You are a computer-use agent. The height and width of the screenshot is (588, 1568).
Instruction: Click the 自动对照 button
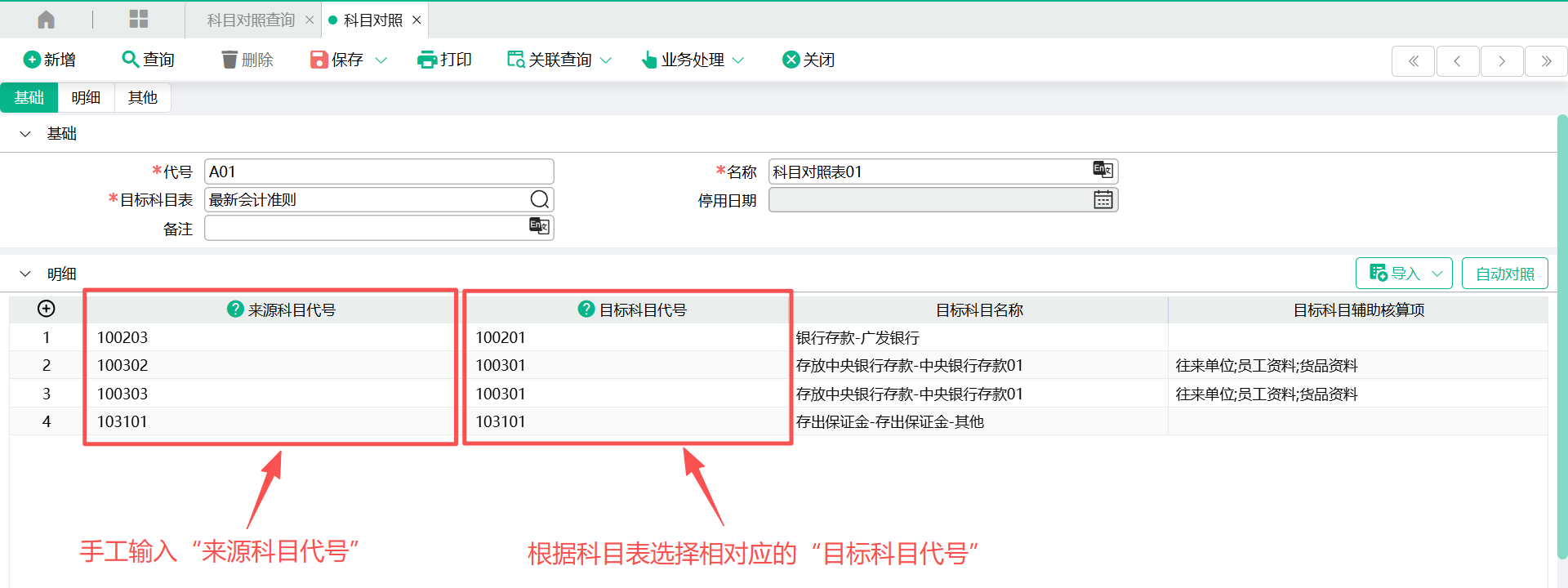coord(1504,274)
